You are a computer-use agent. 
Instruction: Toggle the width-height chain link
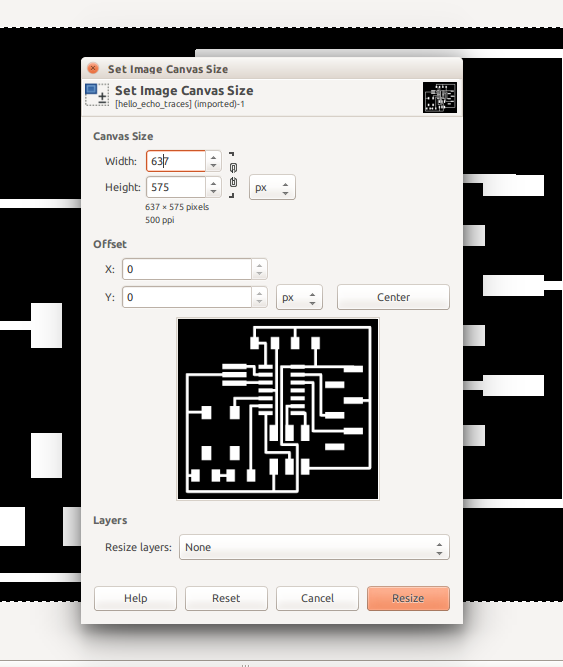233,175
